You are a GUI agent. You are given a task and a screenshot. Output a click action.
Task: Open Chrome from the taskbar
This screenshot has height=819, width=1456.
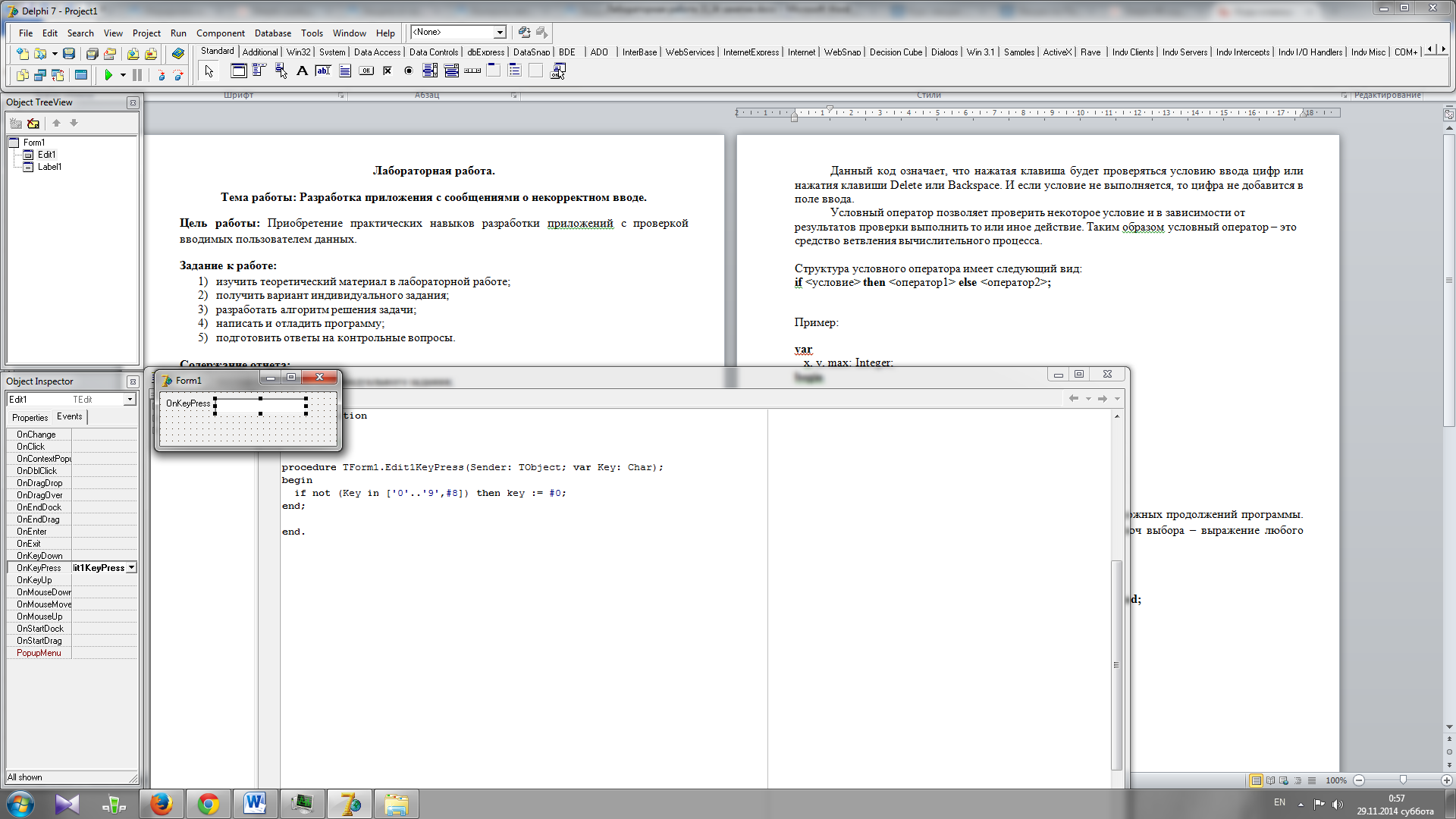[208, 804]
